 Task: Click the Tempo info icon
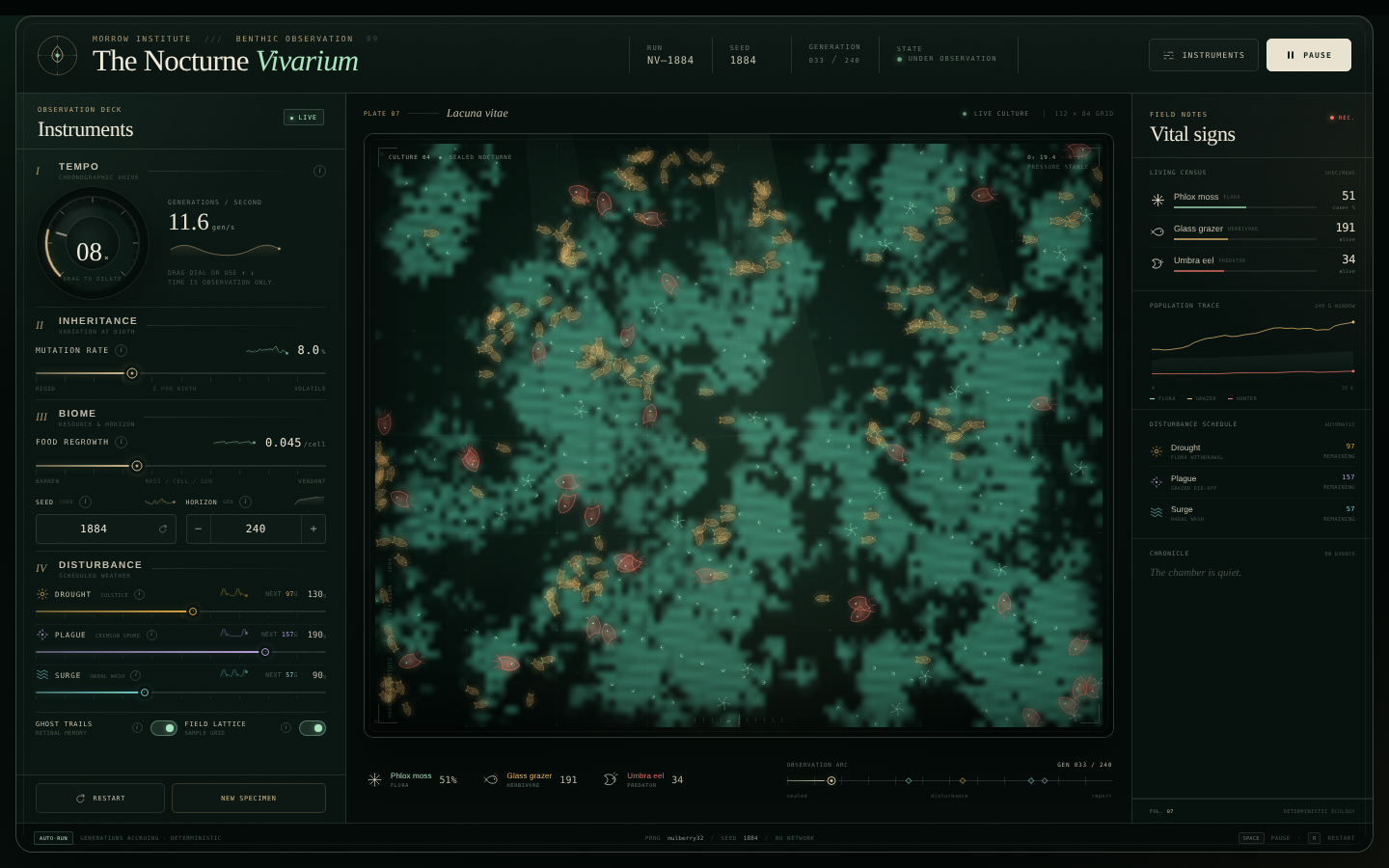pyautogui.click(x=319, y=171)
